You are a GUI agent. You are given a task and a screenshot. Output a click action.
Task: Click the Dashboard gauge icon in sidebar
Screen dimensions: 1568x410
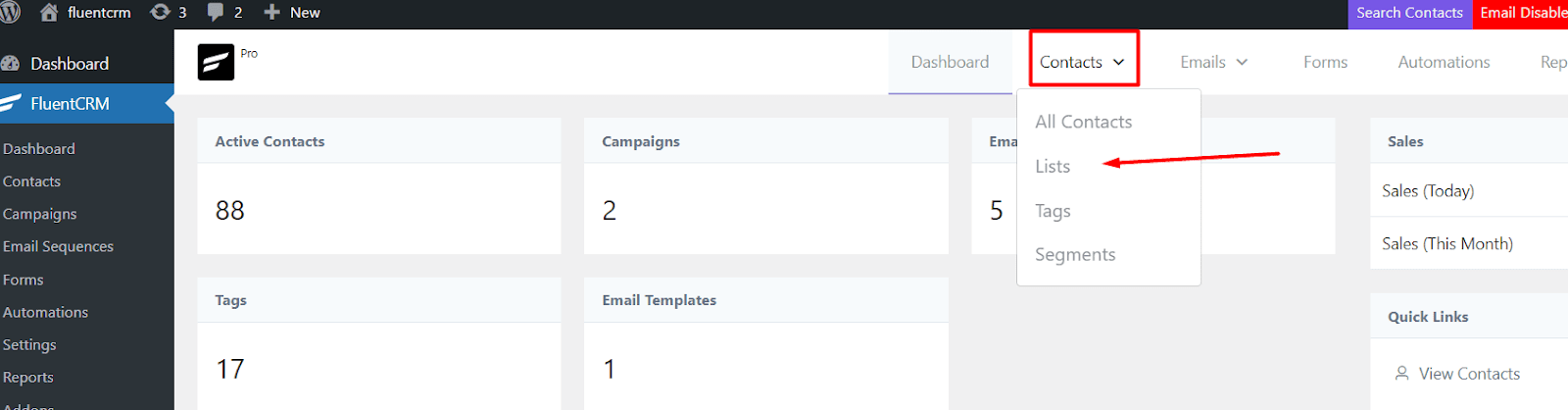[11, 64]
